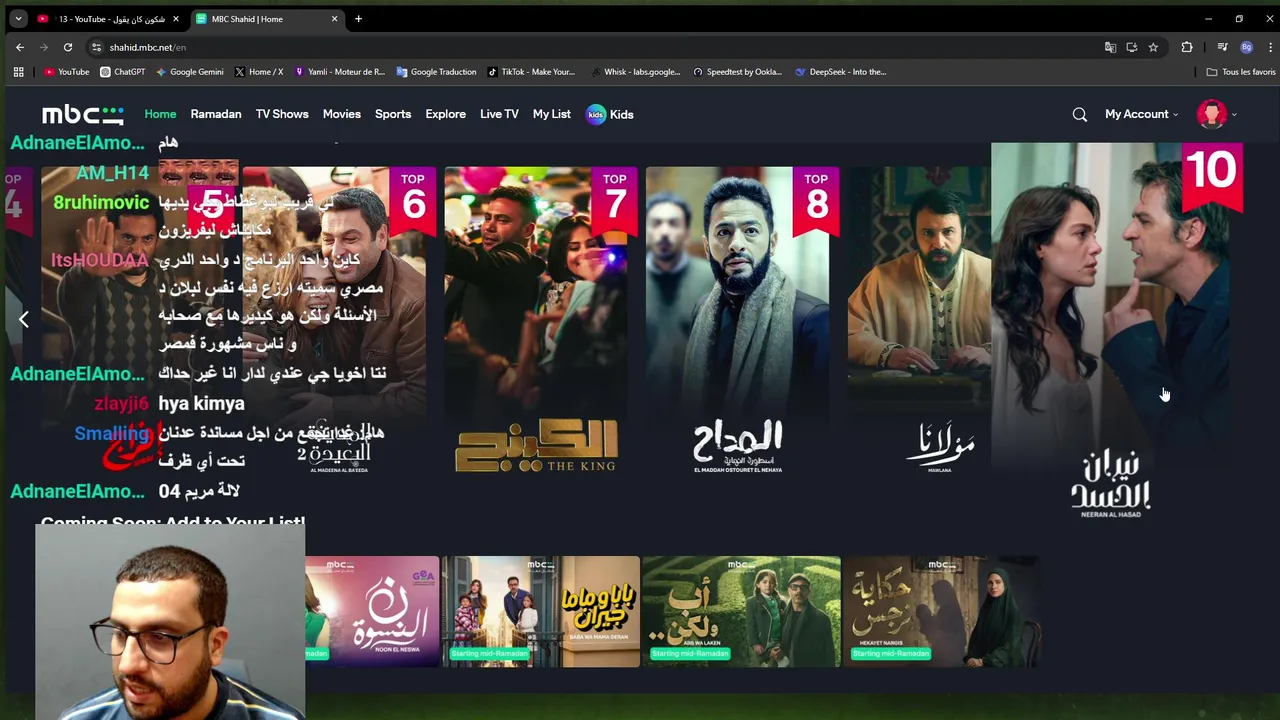The height and width of the screenshot is (720, 1280).
Task: Open Speedtest by Ookla bookmark
Action: [x=737, y=72]
